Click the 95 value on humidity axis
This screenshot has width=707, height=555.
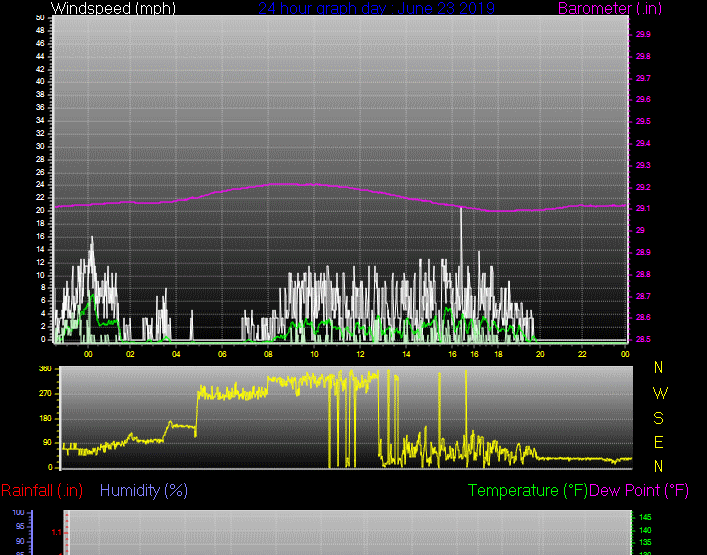20,527
